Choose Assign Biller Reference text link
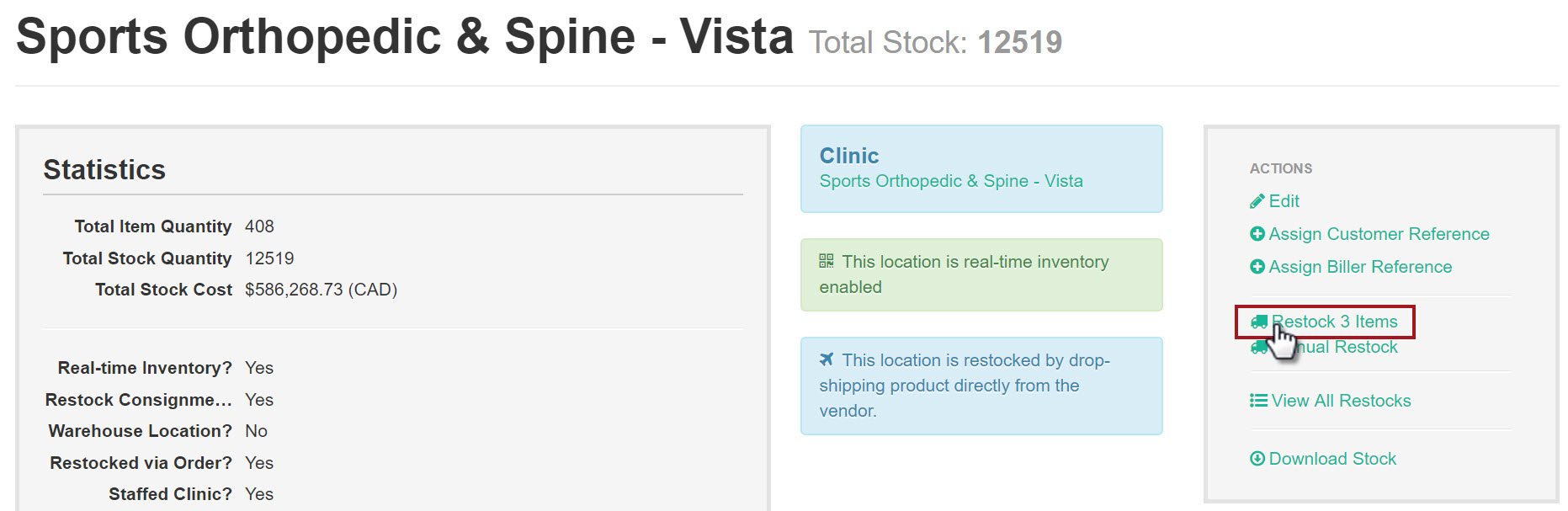 1360,267
